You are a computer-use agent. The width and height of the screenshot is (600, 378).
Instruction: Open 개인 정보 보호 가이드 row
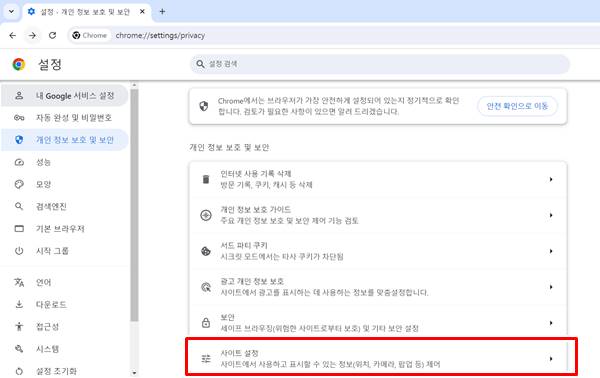pyautogui.click(x=378, y=215)
